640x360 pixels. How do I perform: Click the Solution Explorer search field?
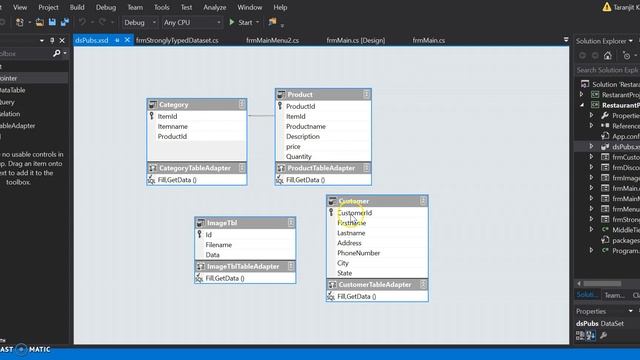coord(607,70)
